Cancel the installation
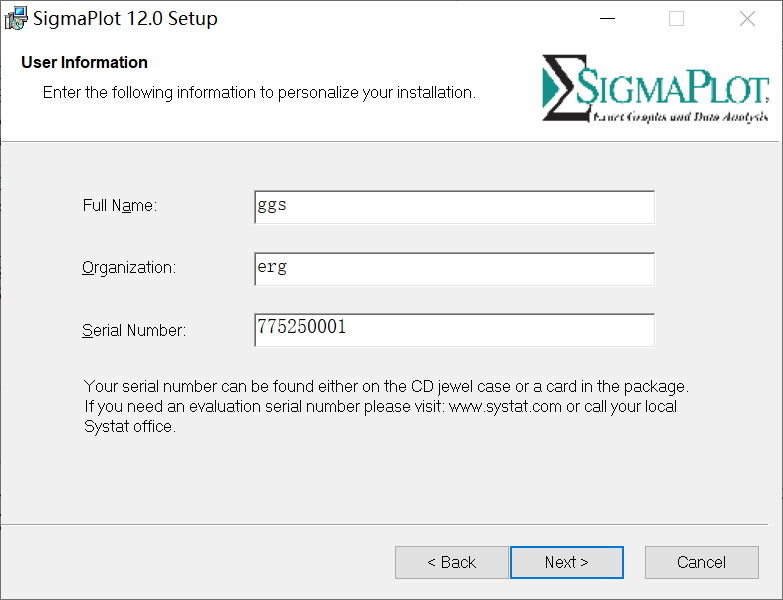This screenshot has height=600, width=783. coord(701,562)
